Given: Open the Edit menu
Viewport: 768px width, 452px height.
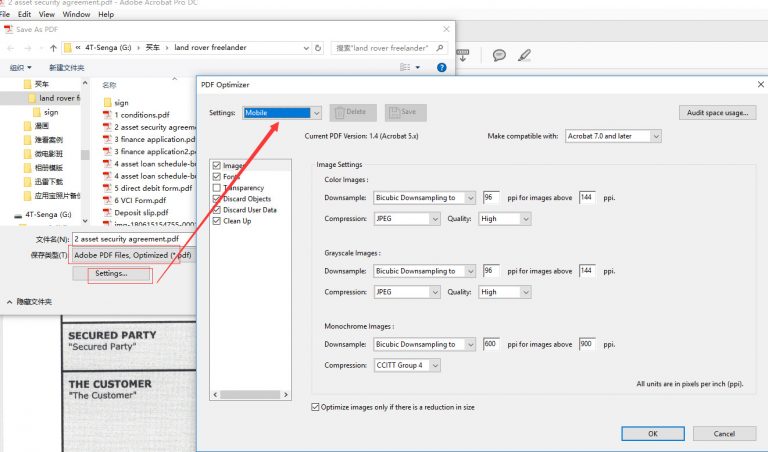Looking at the screenshot, I should [x=24, y=15].
